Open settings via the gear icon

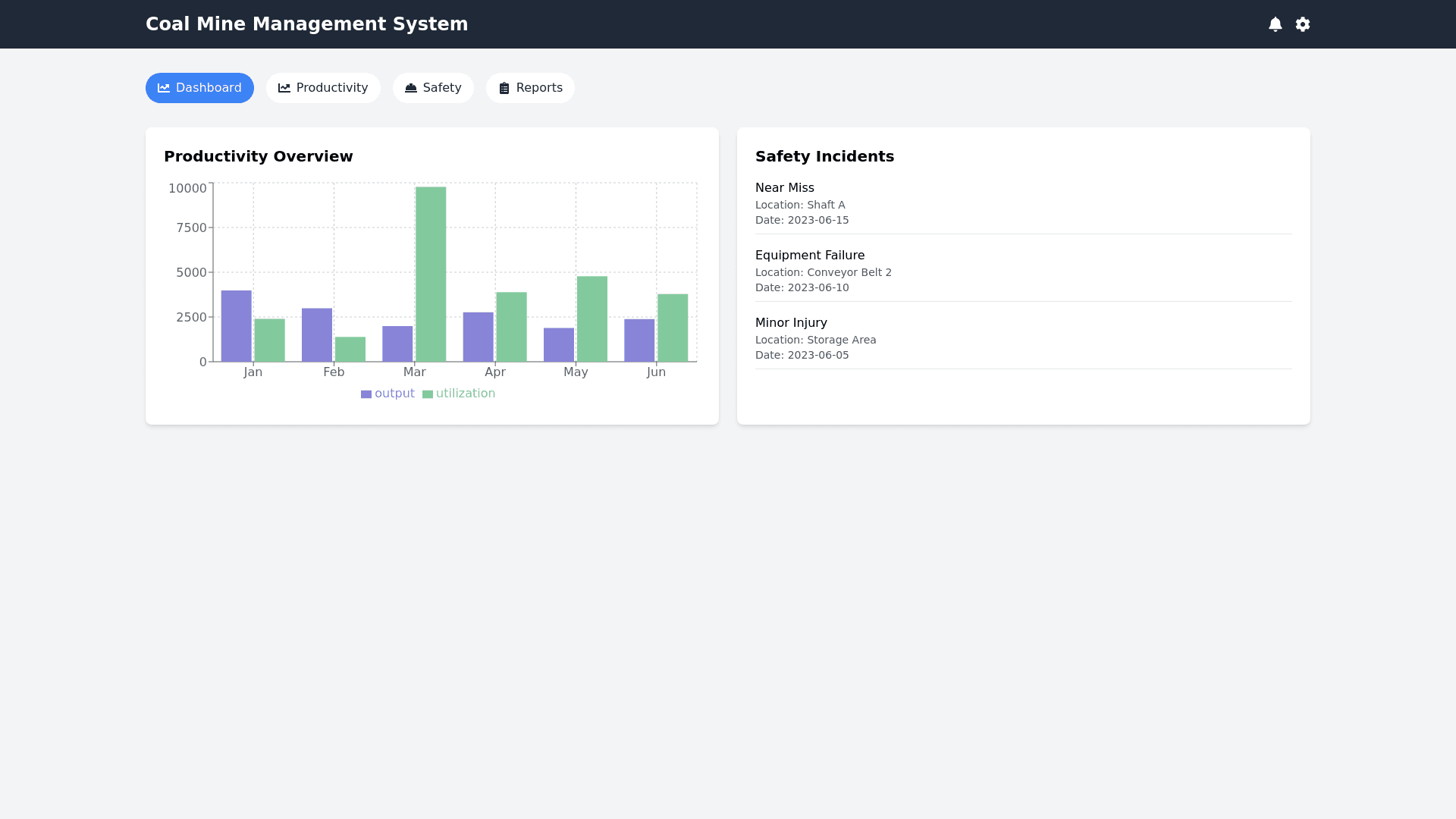click(x=1303, y=24)
